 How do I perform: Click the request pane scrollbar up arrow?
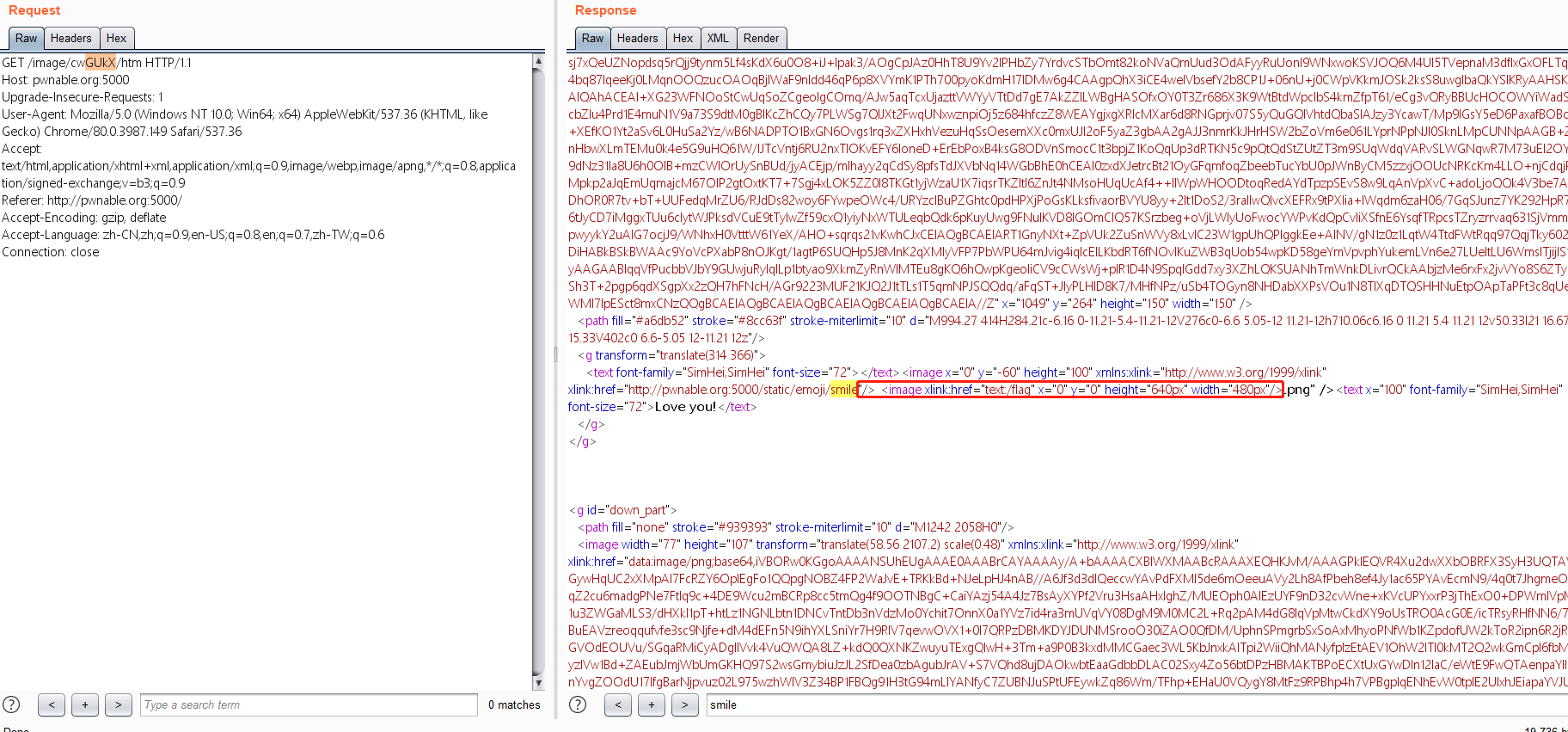click(538, 61)
